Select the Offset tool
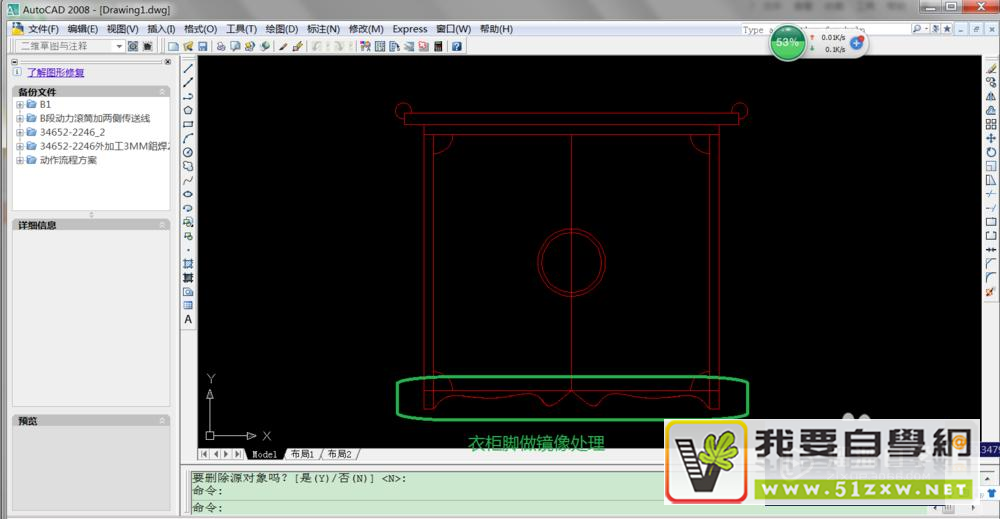1000x519 pixels. tap(990, 110)
